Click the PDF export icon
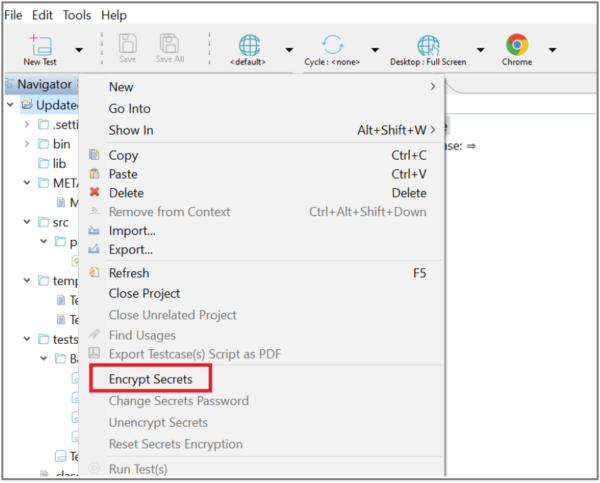Viewport: 600px width, 483px height. [x=94, y=352]
